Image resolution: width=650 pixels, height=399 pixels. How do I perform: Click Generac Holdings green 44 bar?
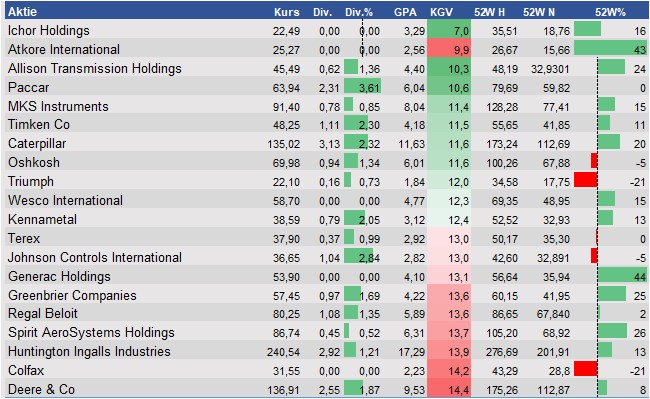coord(622,276)
